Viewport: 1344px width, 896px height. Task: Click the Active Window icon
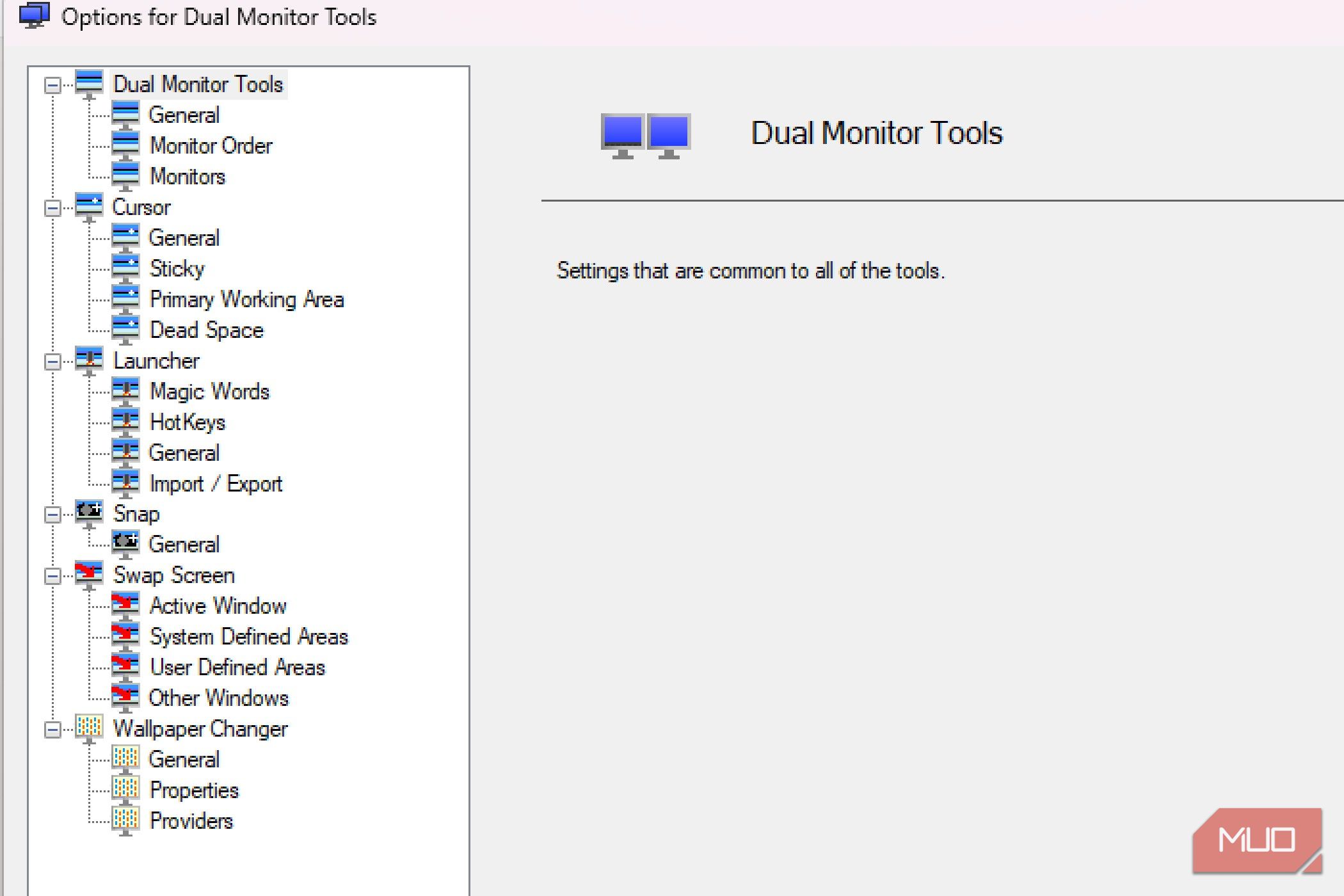pyautogui.click(x=125, y=606)
